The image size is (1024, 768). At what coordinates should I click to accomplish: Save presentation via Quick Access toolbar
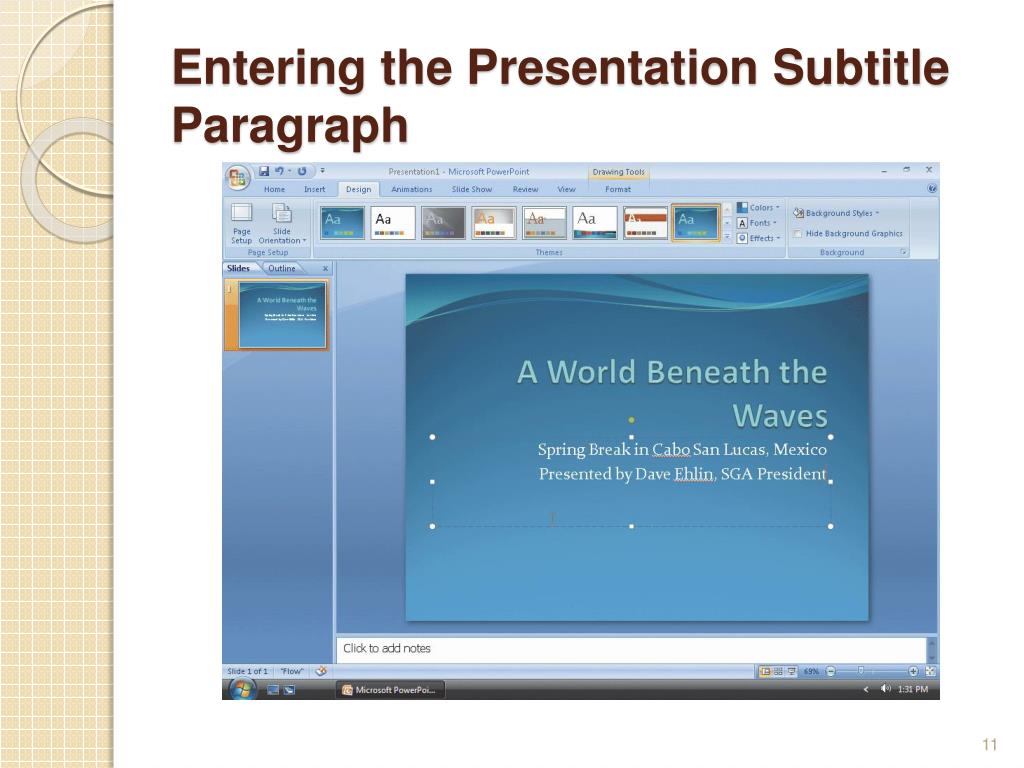pyautogui.click(x=264, y=171)
